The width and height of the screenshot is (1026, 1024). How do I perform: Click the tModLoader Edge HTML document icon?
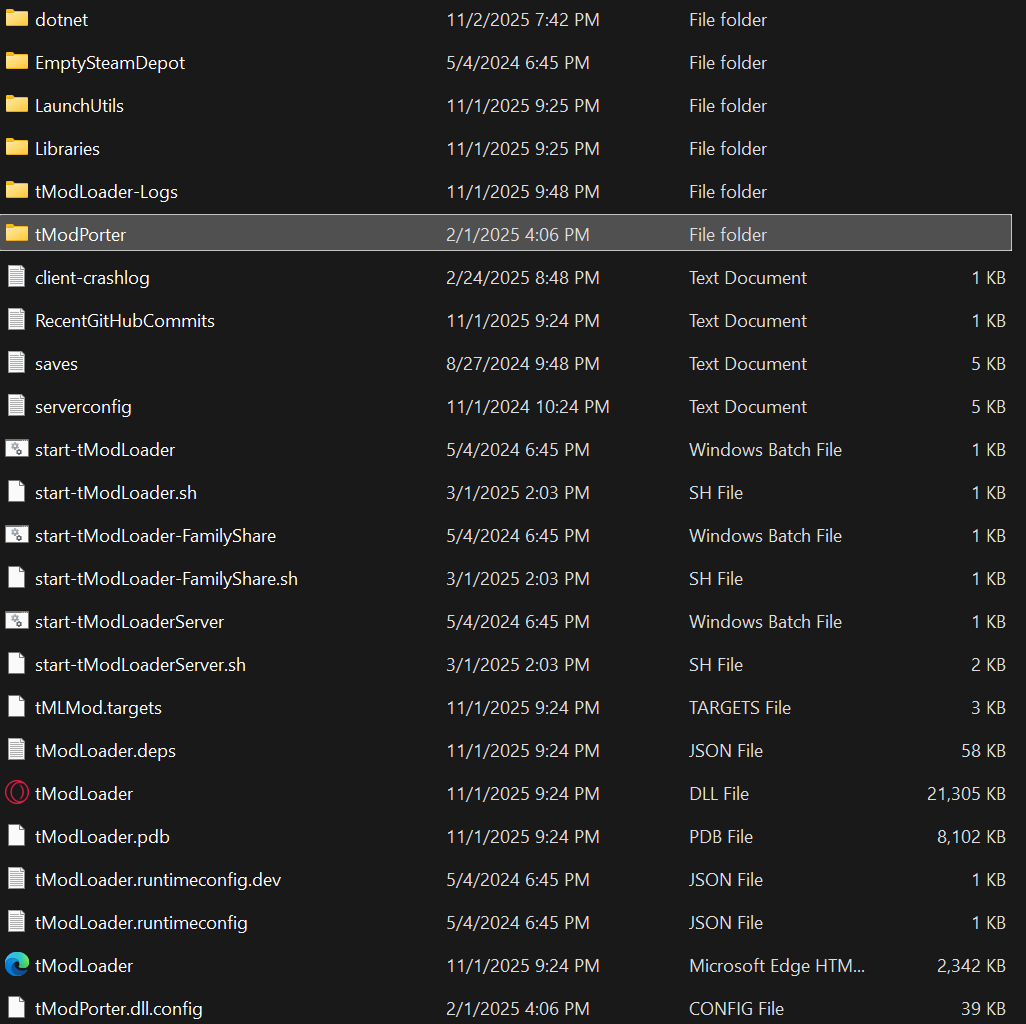[x=15, y=965]
